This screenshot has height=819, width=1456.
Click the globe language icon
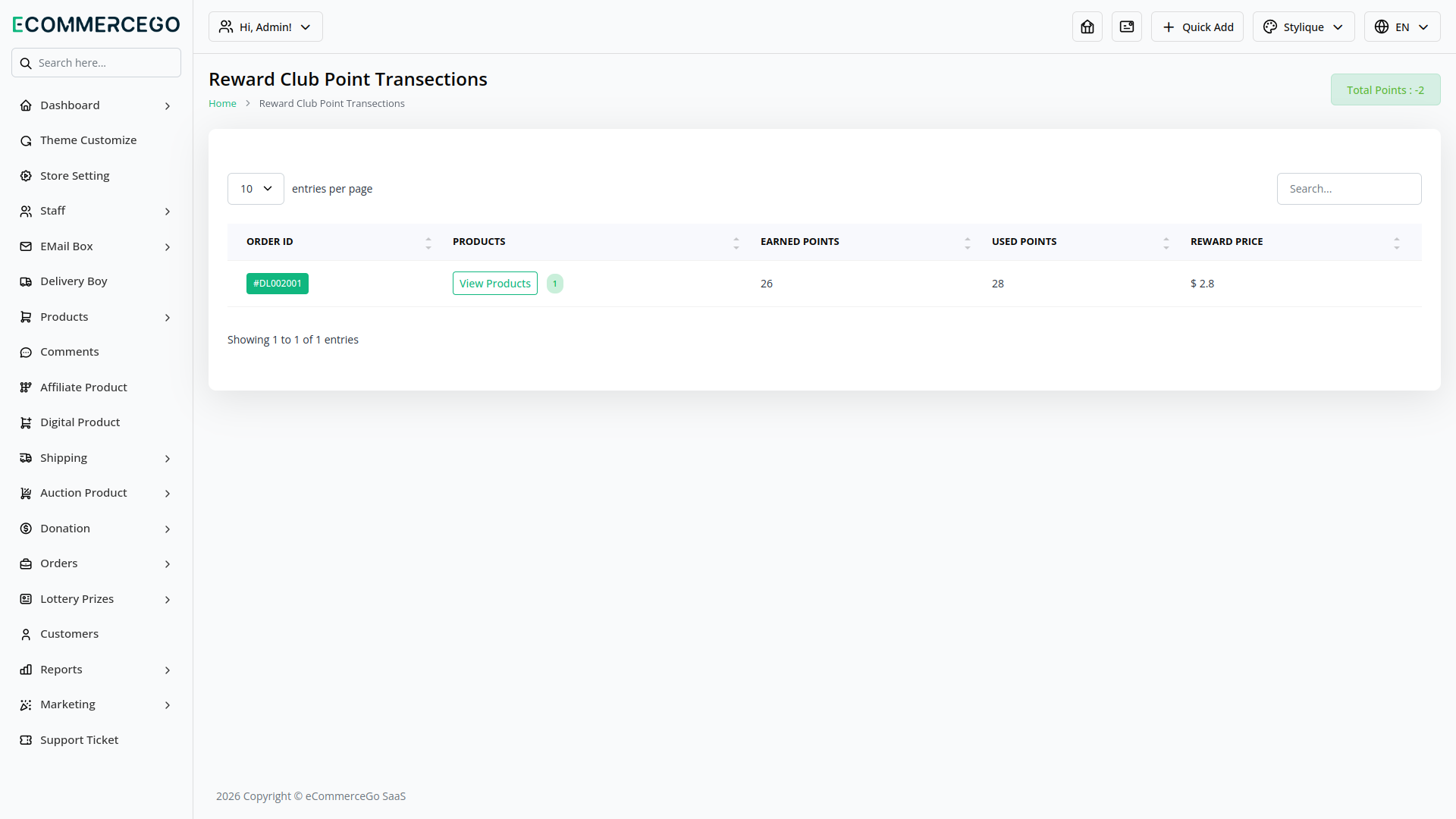point(1382,27)
